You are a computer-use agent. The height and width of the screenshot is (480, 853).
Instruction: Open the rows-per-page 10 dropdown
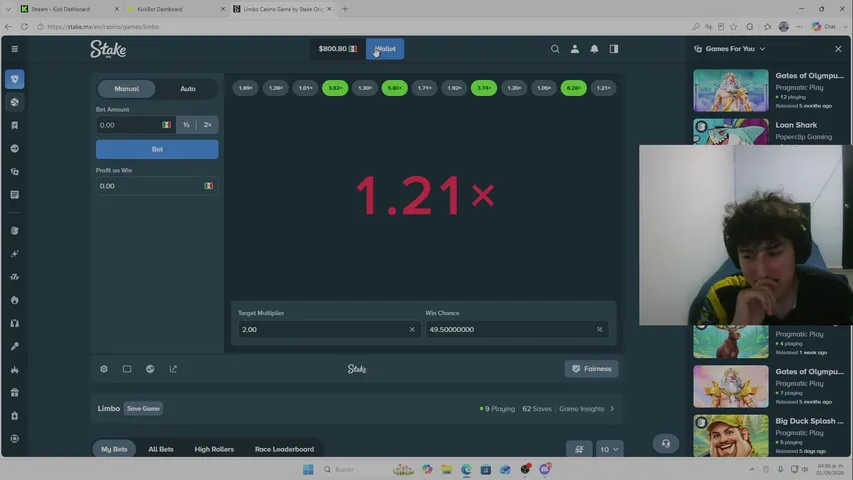click(609, 450)
